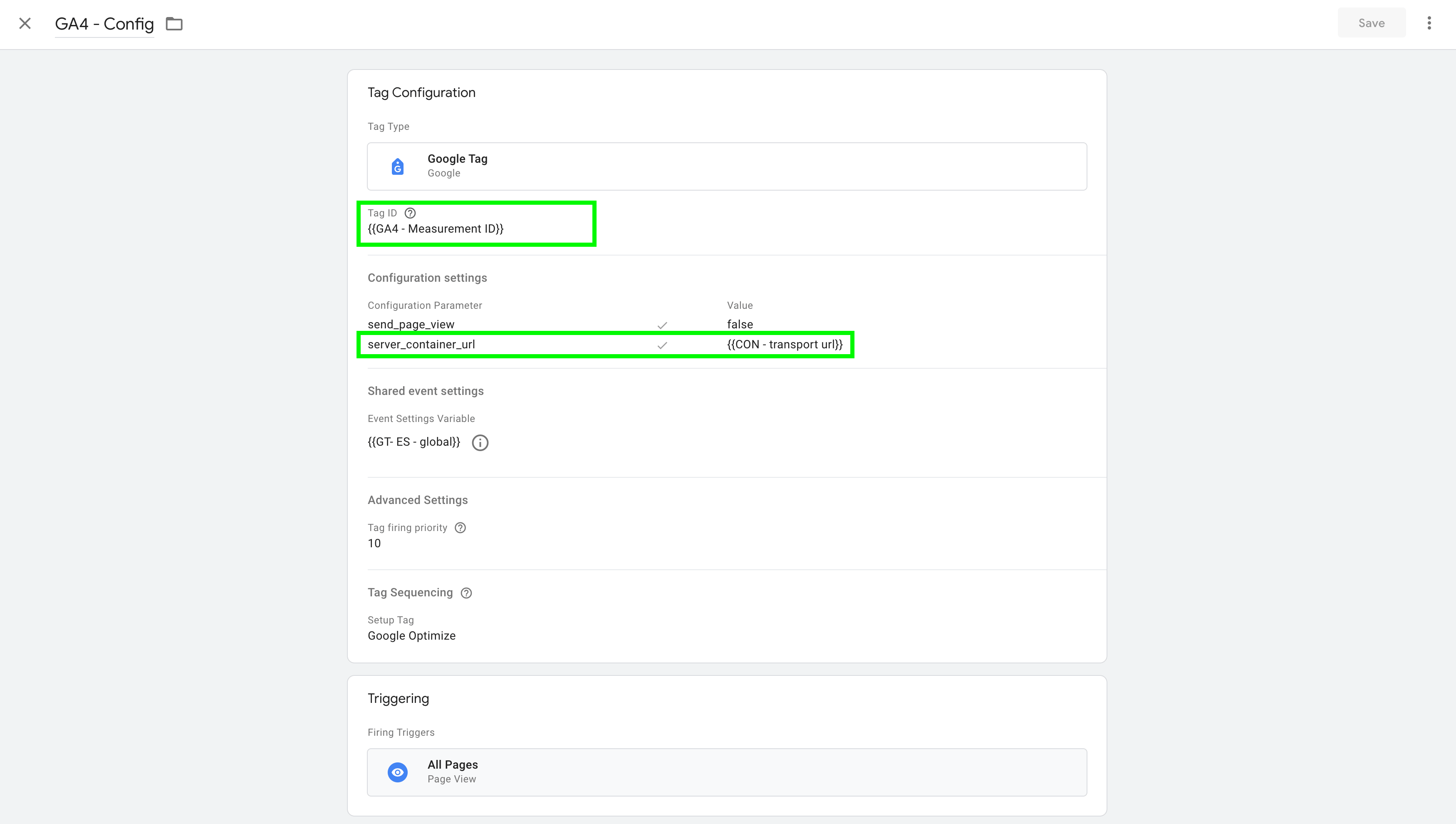This screenshot has width=1456, height=824.
Task: Click the Triggering section heading
Action: [398, 699]
